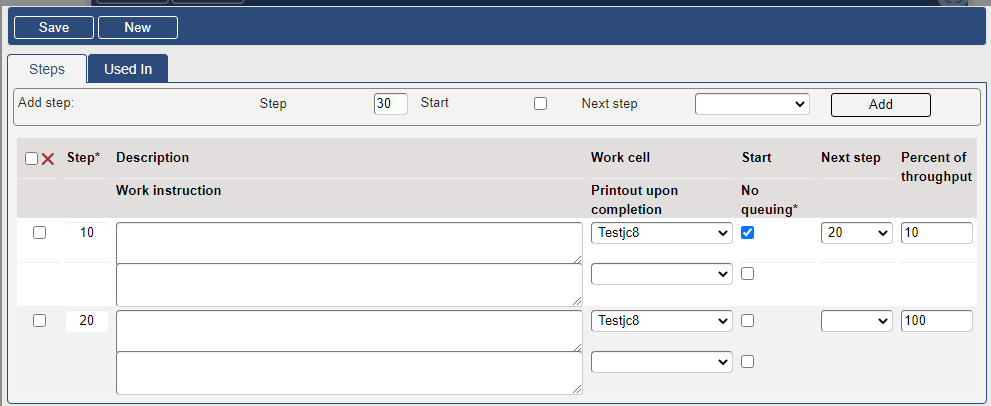Select the Steps tab
This screenshot has width=991, height=406.
[x=47, y=69]
